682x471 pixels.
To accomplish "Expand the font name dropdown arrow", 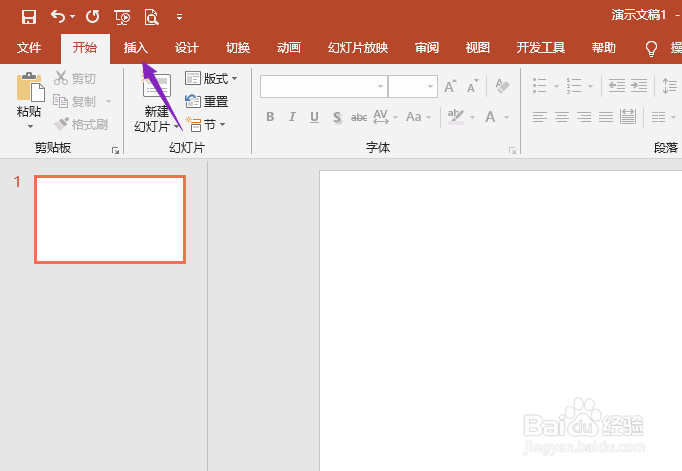I will (x=381, y=86).
